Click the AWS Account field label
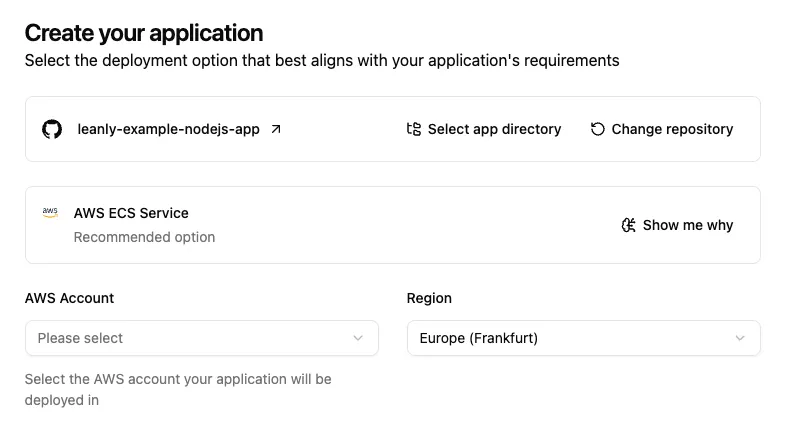This screenshot has height=438, width=786. click(x=69, y=298)
